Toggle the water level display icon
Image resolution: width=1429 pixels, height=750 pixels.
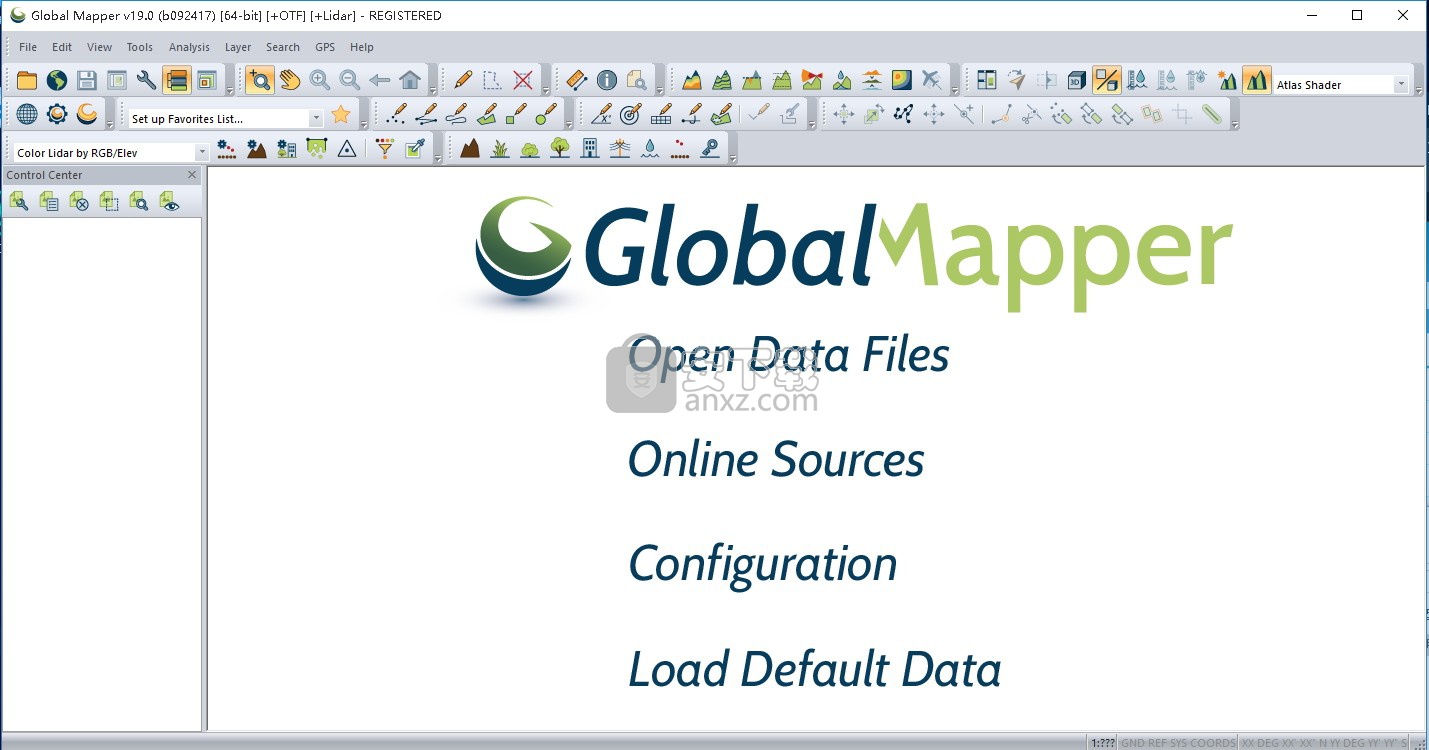click(x=1137, y=81)
